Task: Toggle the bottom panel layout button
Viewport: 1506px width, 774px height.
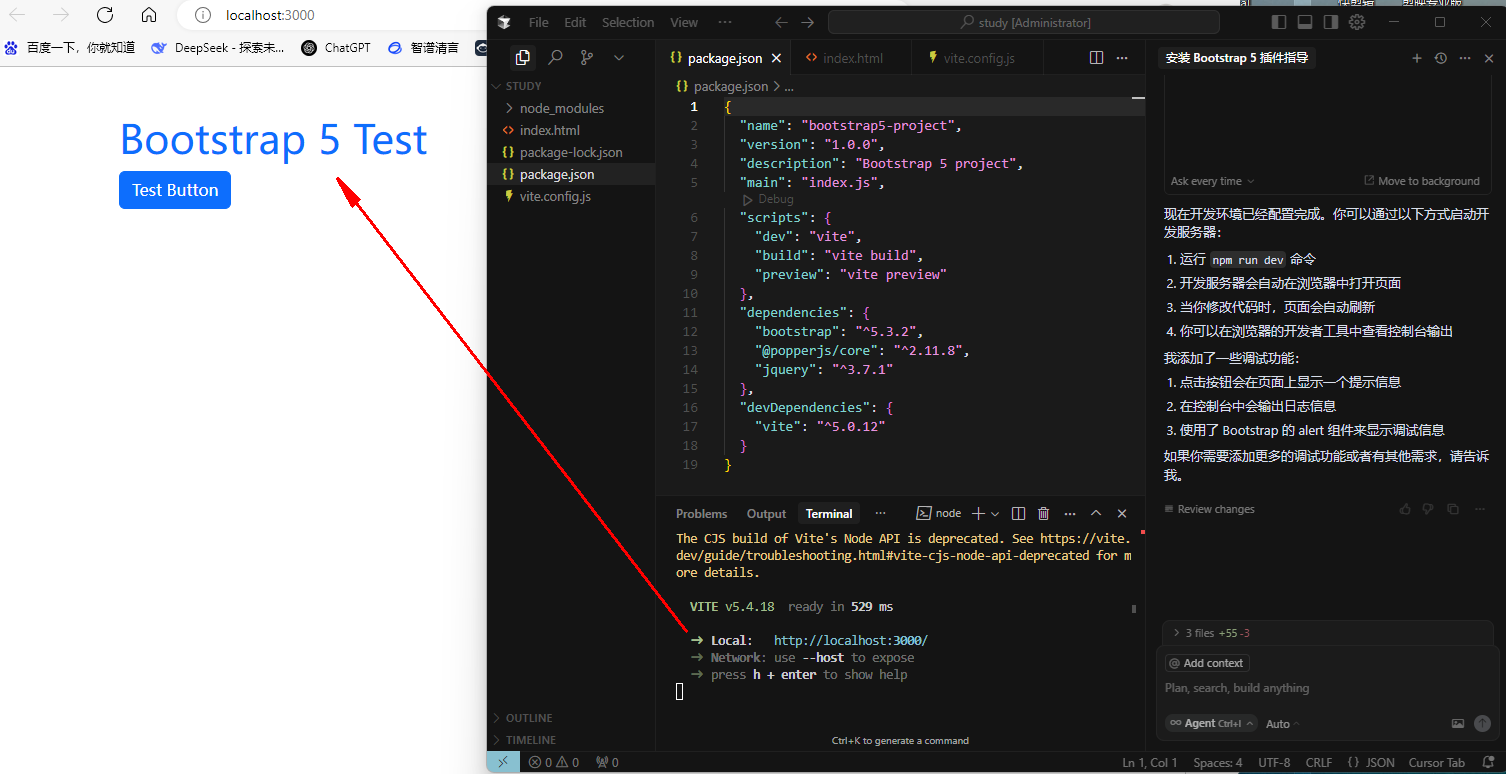Action: coord(1305,22)
